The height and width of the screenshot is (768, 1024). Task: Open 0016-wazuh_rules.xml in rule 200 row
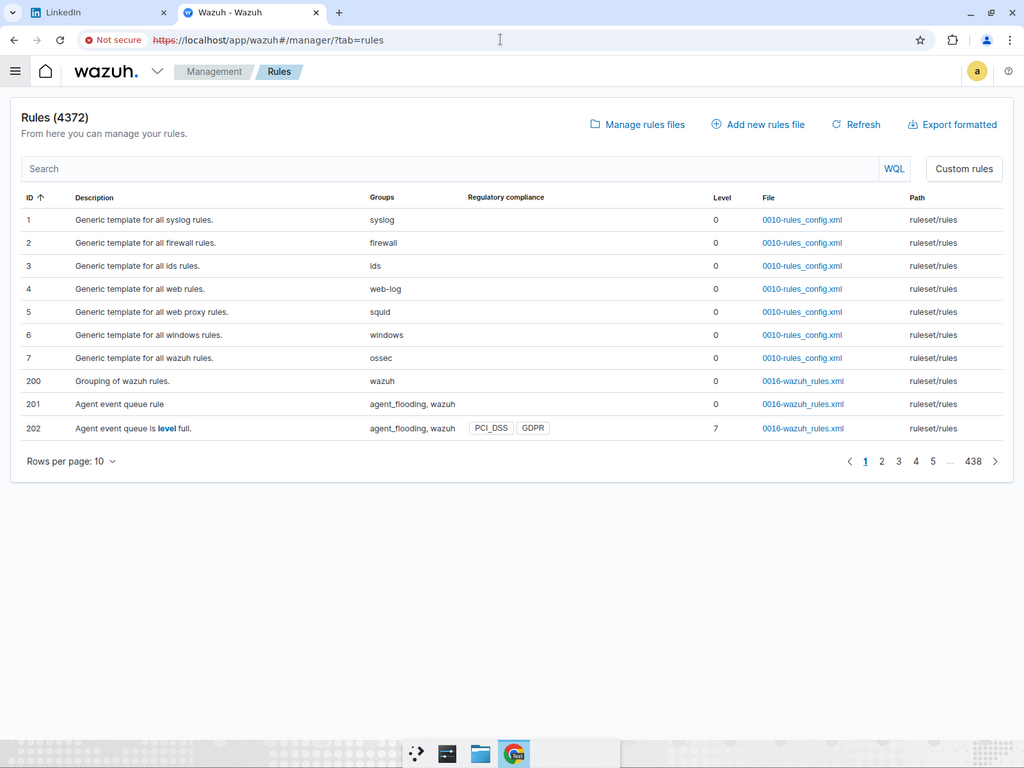point(803,381)
